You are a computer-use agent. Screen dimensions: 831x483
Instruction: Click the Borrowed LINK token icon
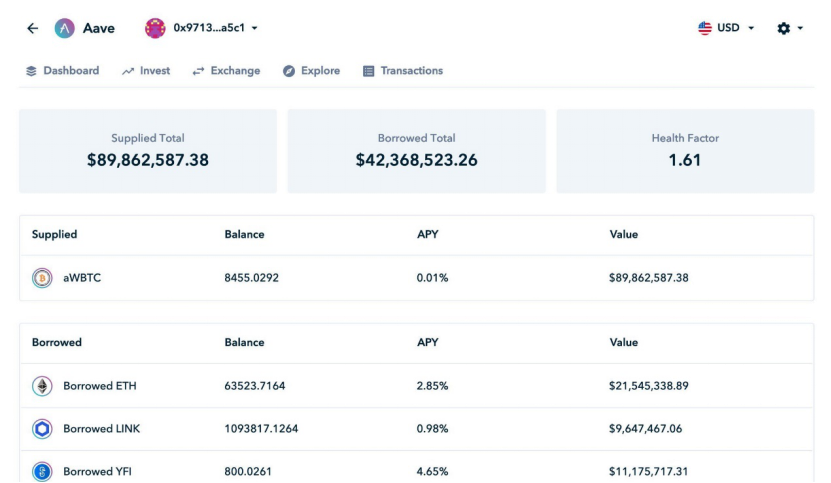click(x=42, y=429)
